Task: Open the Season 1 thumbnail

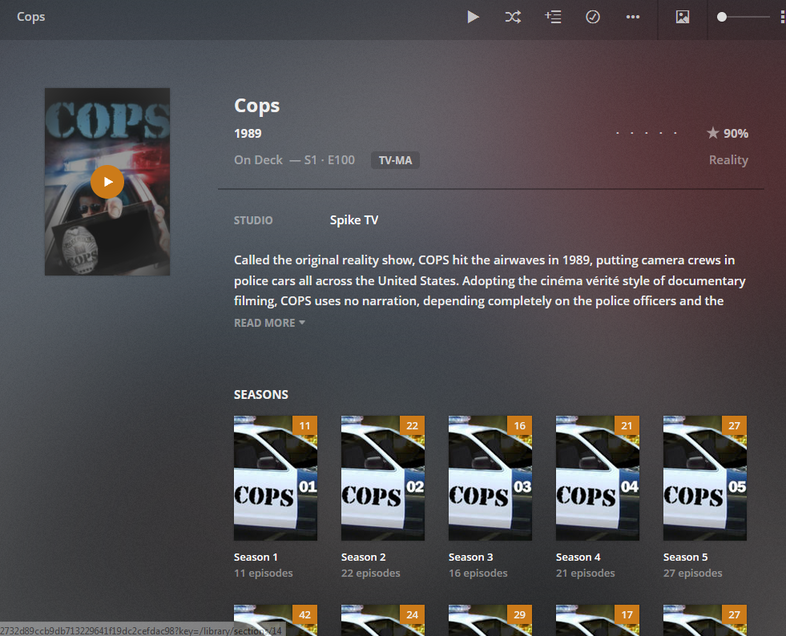Action: (x=275, y=478)
